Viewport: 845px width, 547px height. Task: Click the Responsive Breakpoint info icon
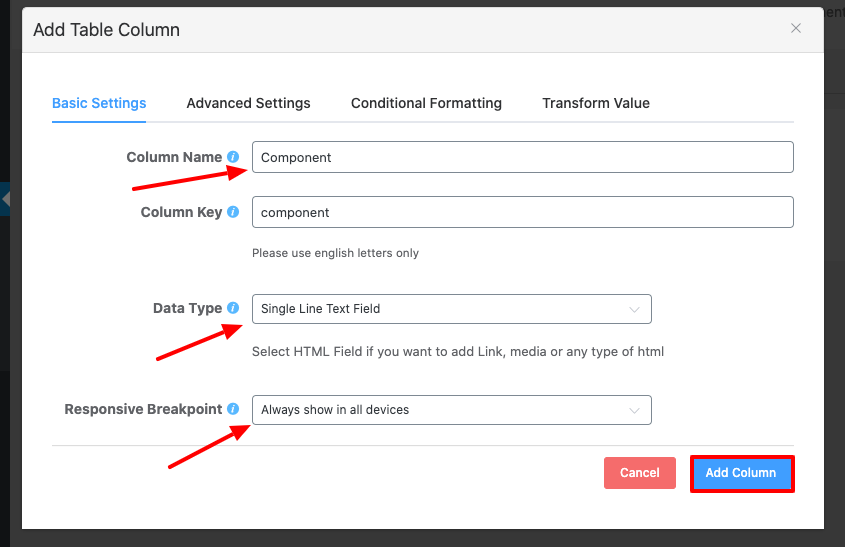tap(233, 409)
